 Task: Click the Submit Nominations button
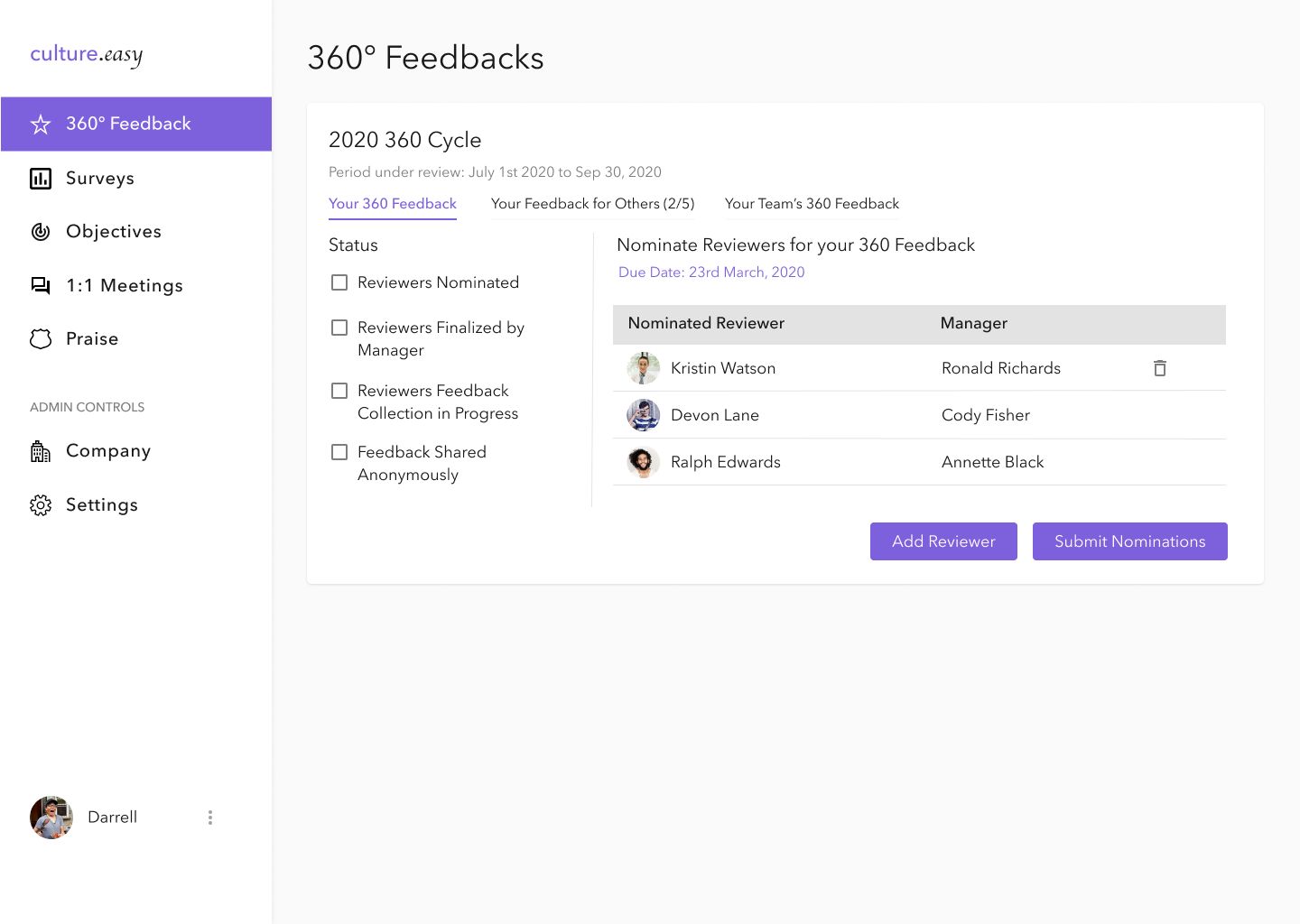click(x=1129, y=541)
